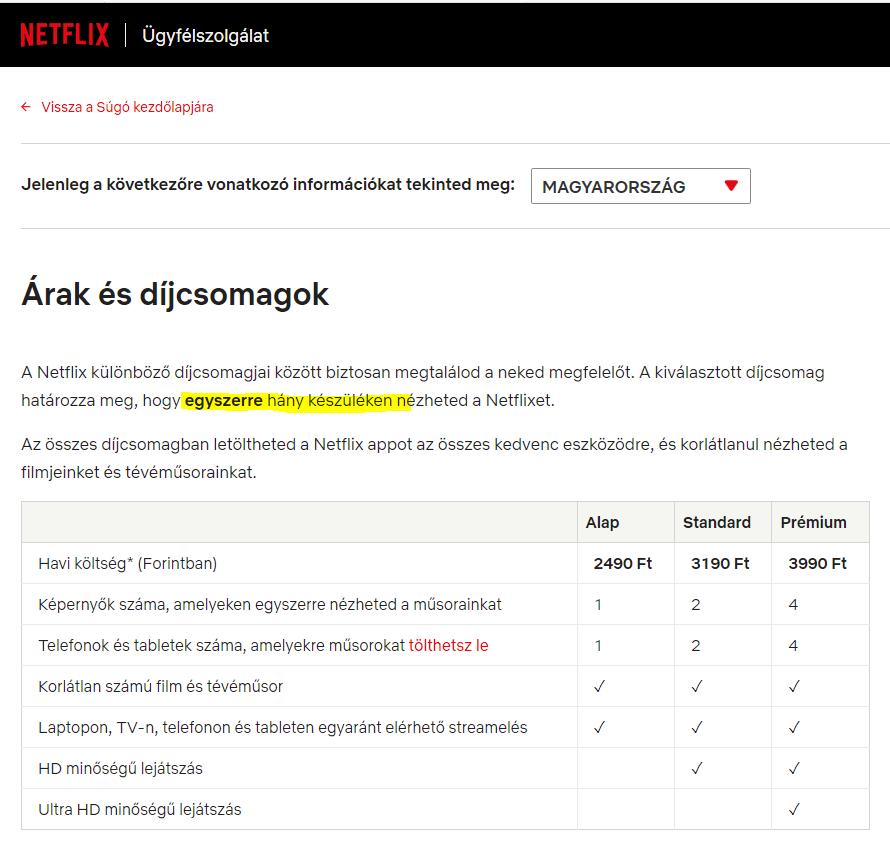Click download devices value 4 under Prémium

click(x=793, y=645)
